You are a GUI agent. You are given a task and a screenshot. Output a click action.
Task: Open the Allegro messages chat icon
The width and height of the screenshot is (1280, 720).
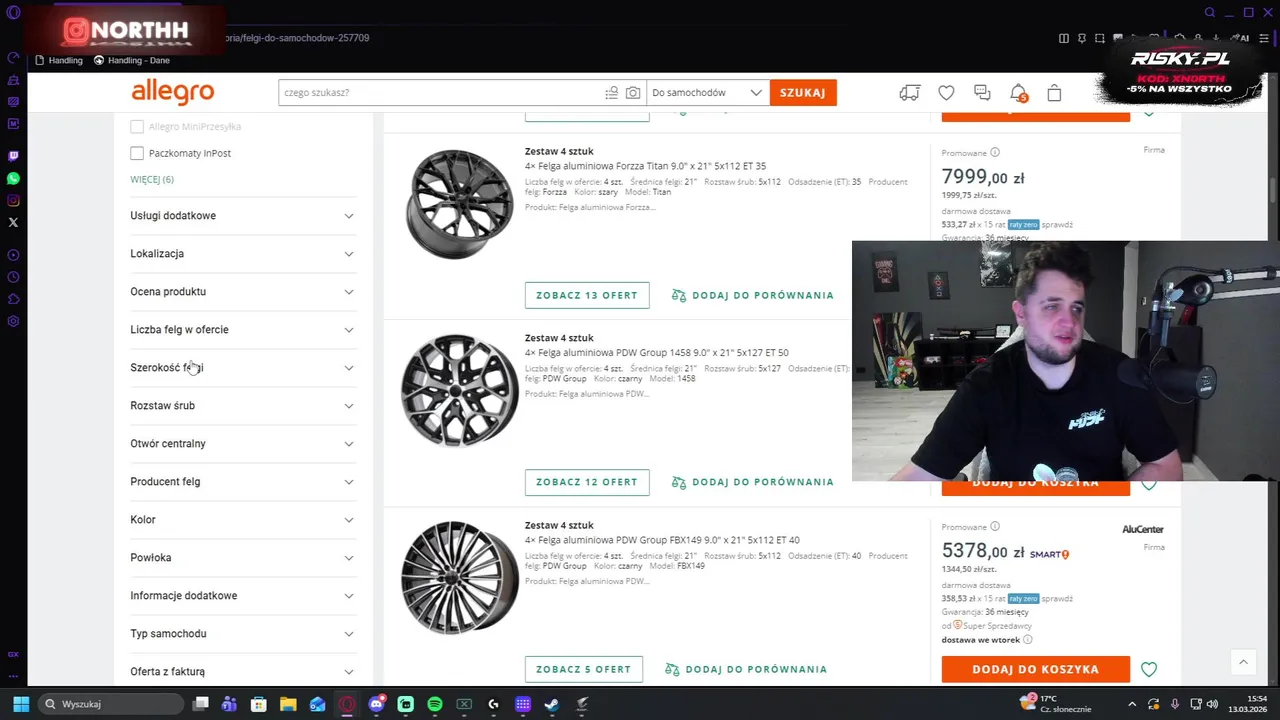tap(982, 93)
